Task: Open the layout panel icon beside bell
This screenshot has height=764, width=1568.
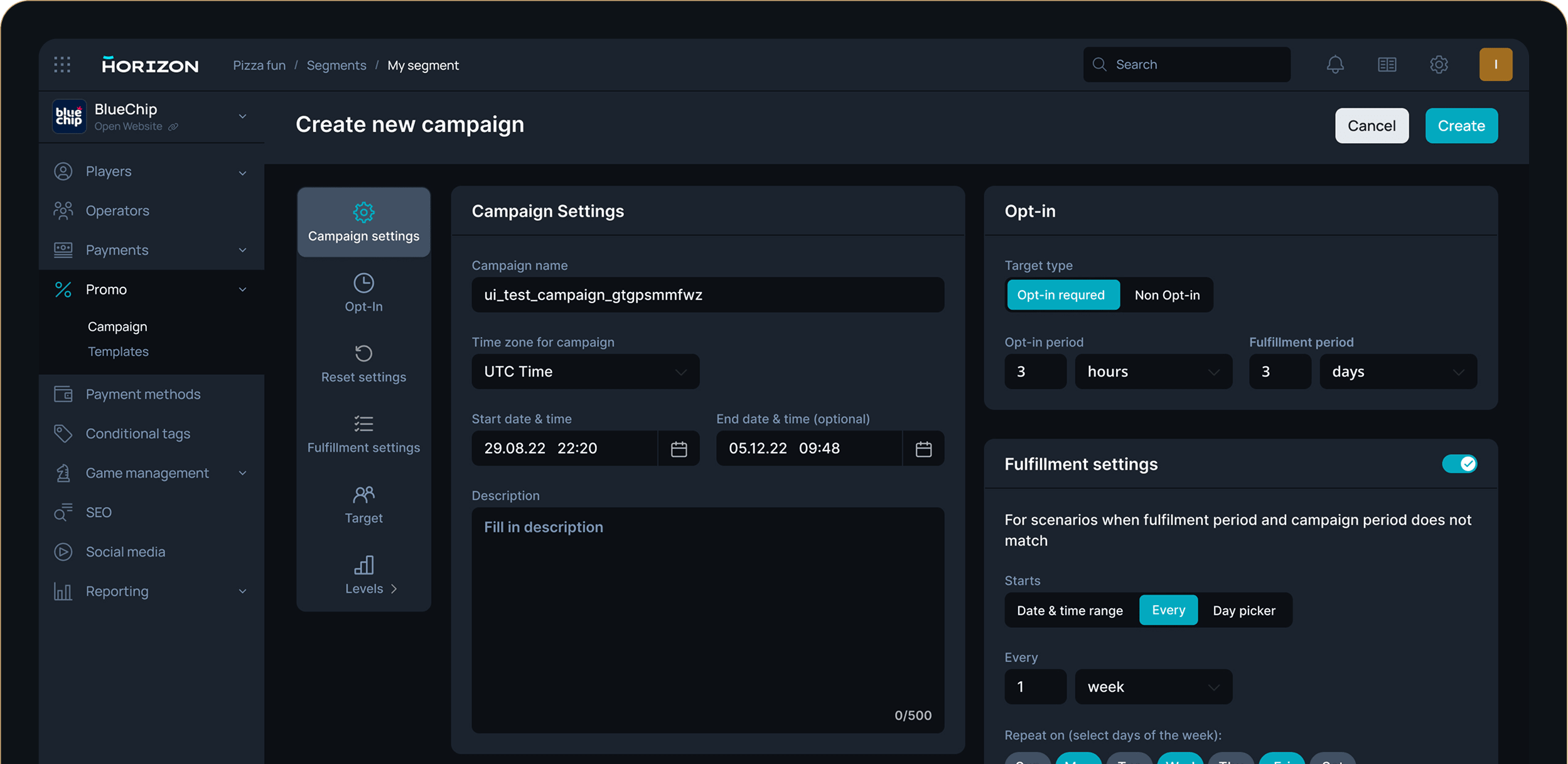Action: tap(1387, 65)
